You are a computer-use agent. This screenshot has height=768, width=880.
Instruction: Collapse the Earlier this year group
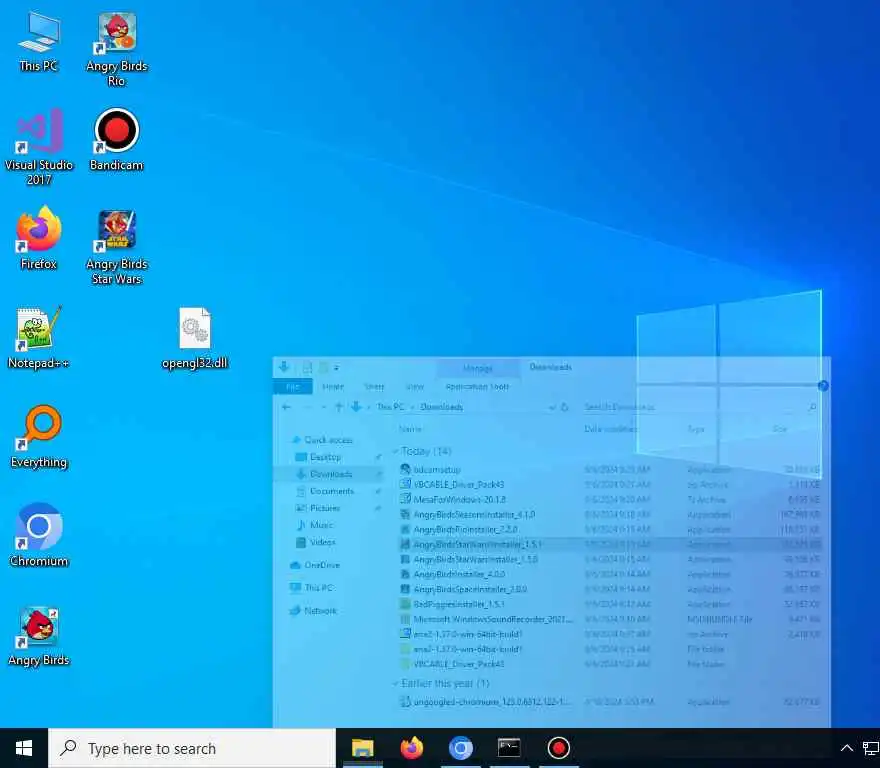point(395,683)
